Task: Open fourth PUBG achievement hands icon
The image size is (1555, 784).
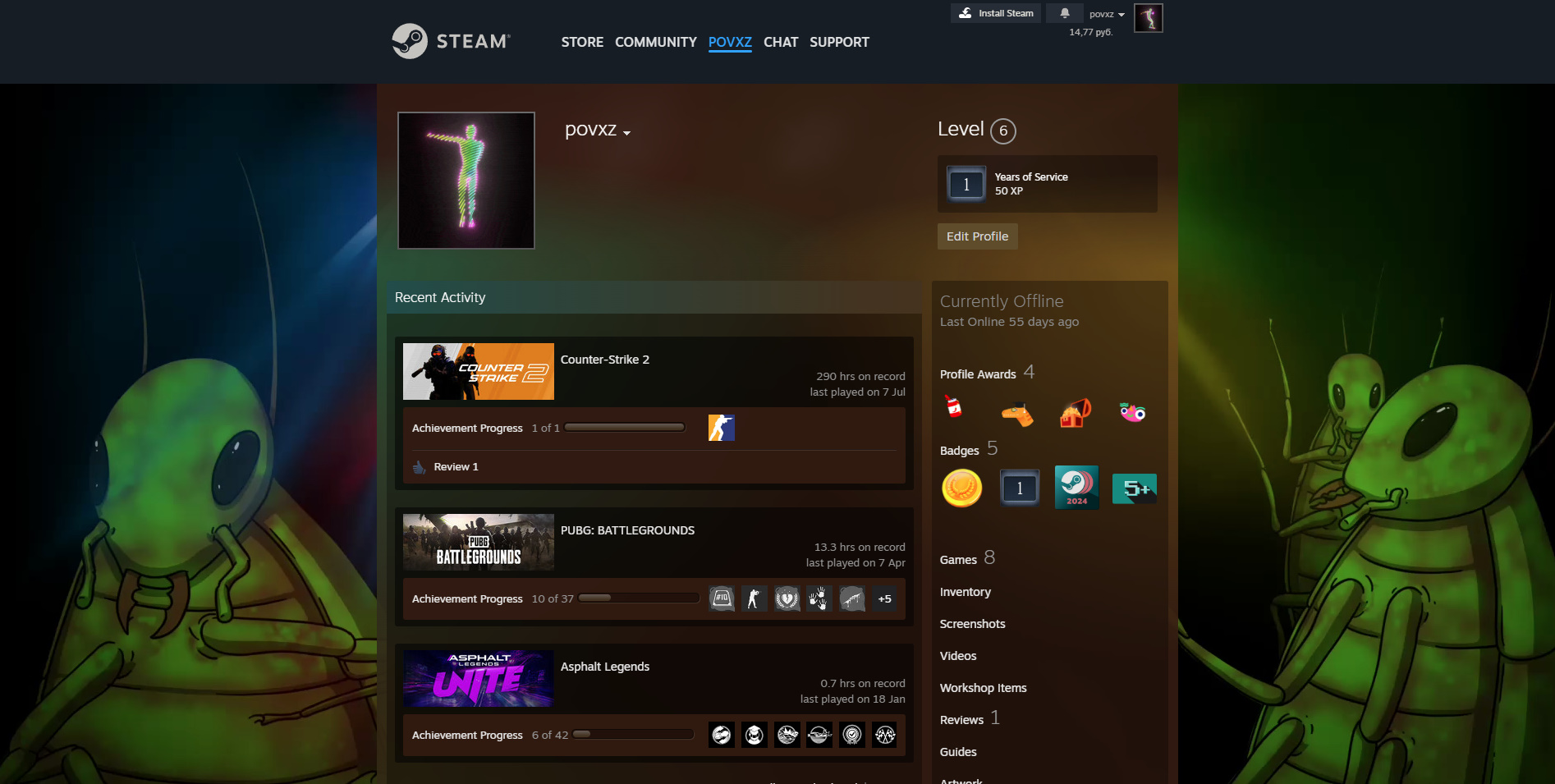Action: click(819, 598)
